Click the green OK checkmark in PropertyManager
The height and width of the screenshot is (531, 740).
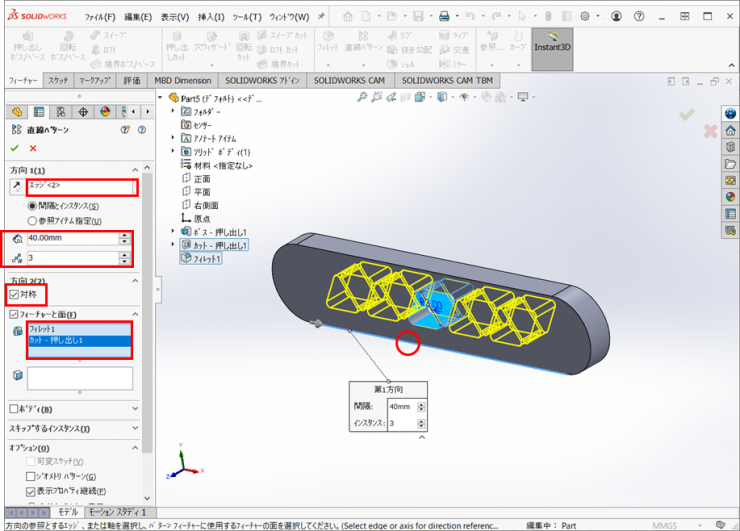point(16,148)
